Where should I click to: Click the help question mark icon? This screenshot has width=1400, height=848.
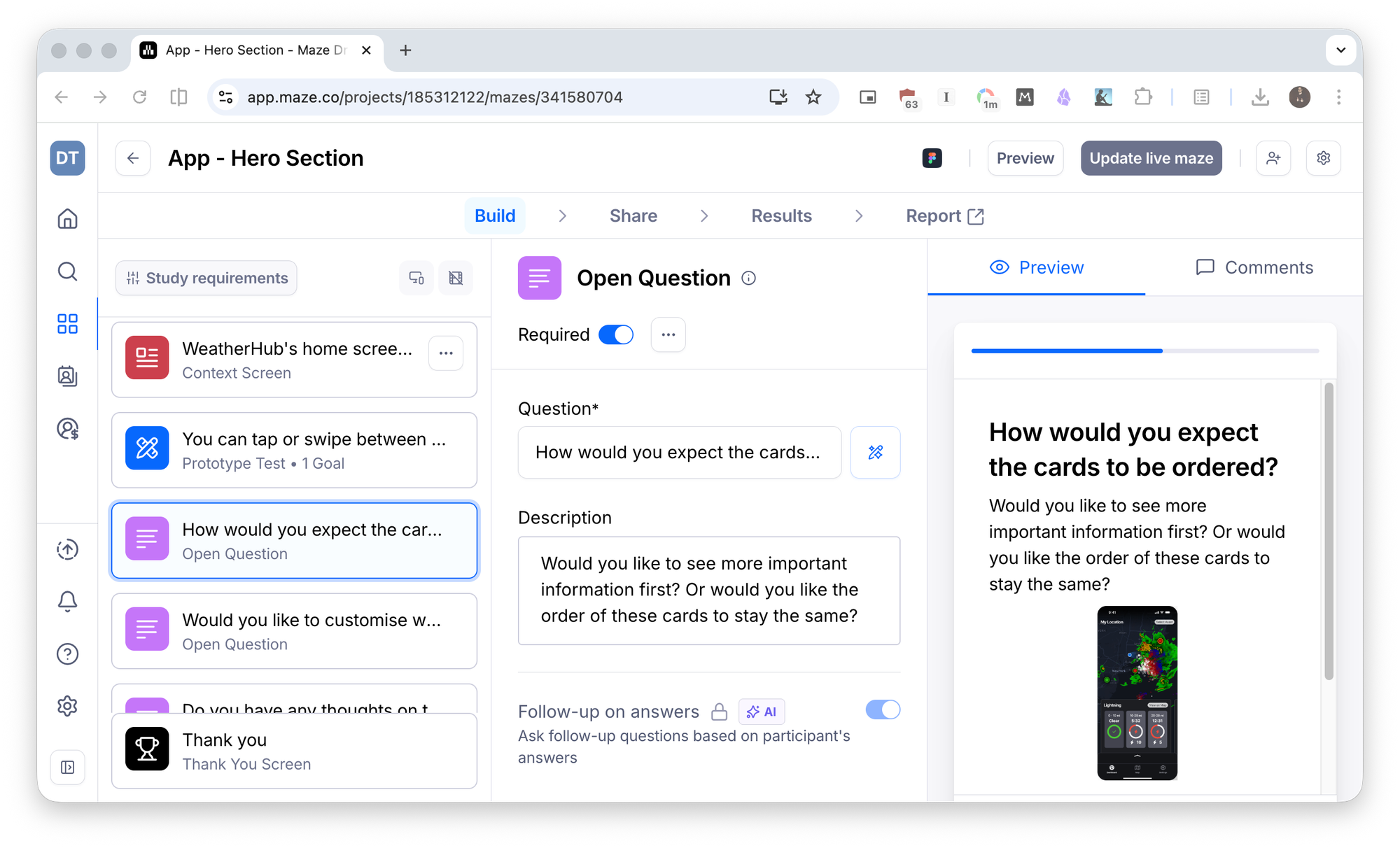(x=67, y=654)
